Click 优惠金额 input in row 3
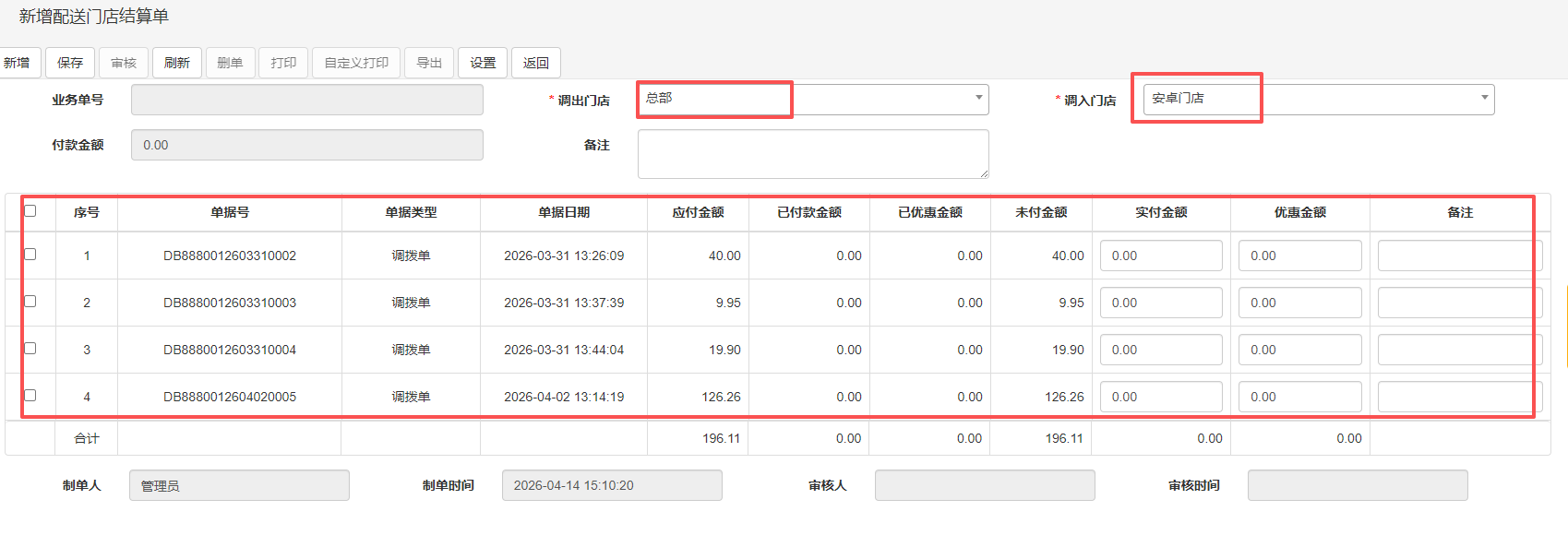 [1299, 350]
